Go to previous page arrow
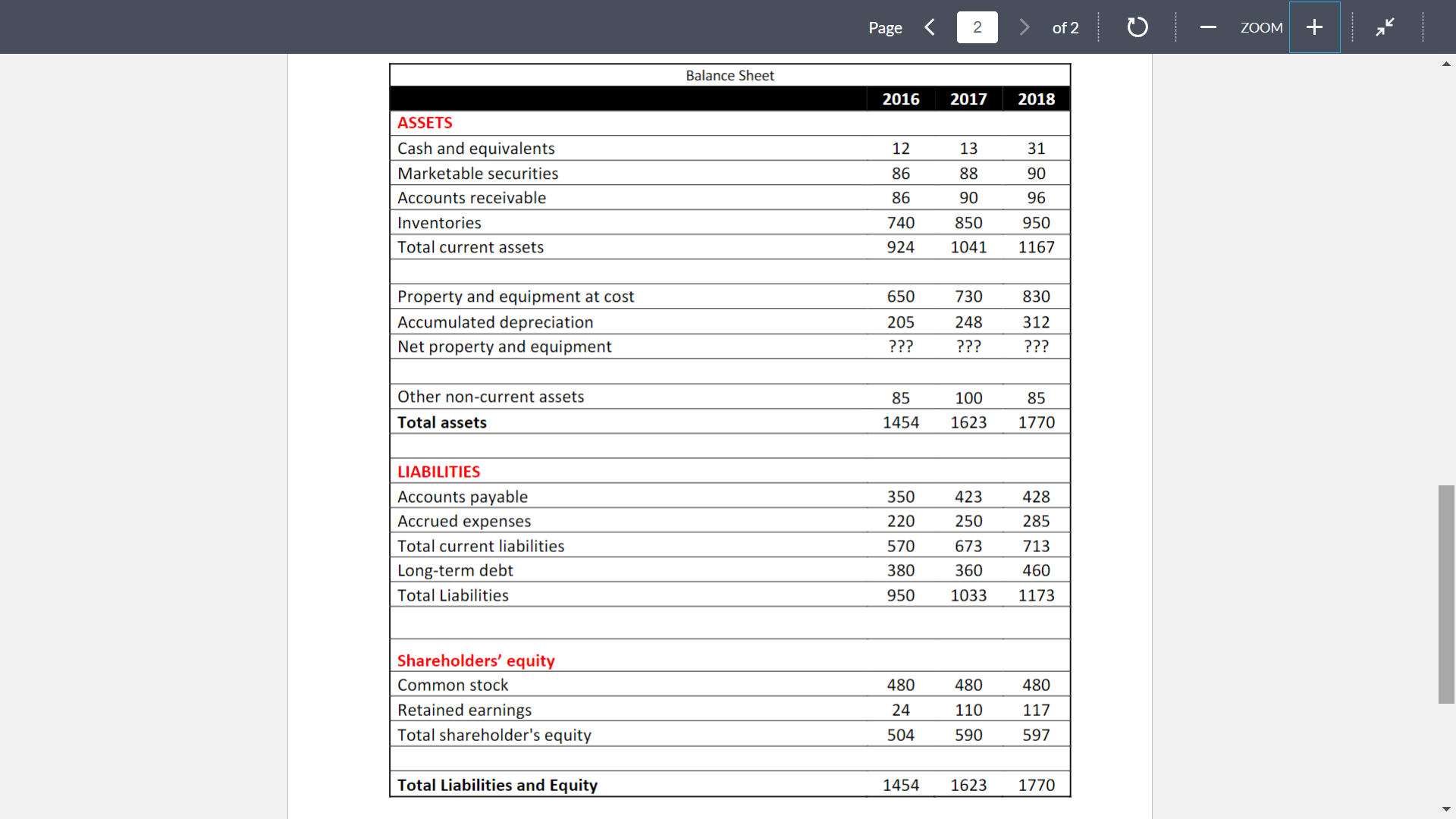Image resolution: width=1456 pixels, height=819 pixels. coord(930,27)
